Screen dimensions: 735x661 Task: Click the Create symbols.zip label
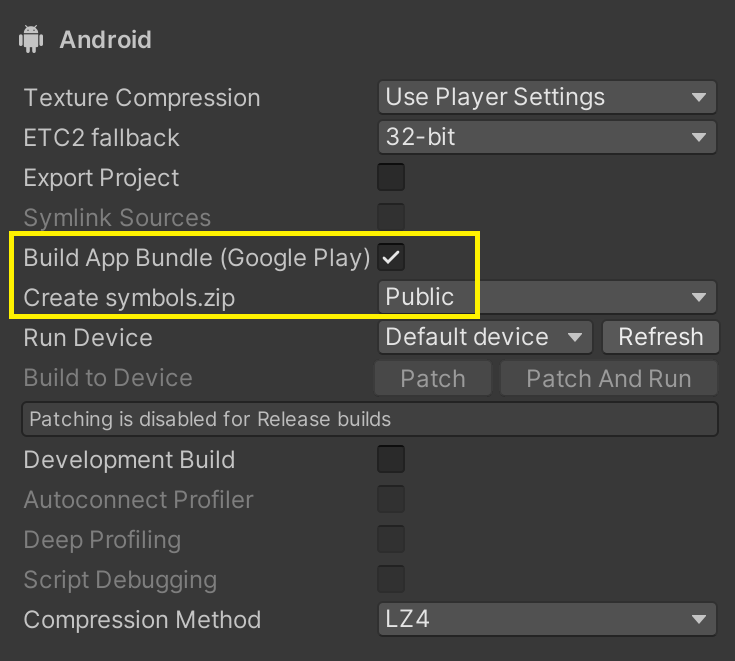(x=129, y=298)
